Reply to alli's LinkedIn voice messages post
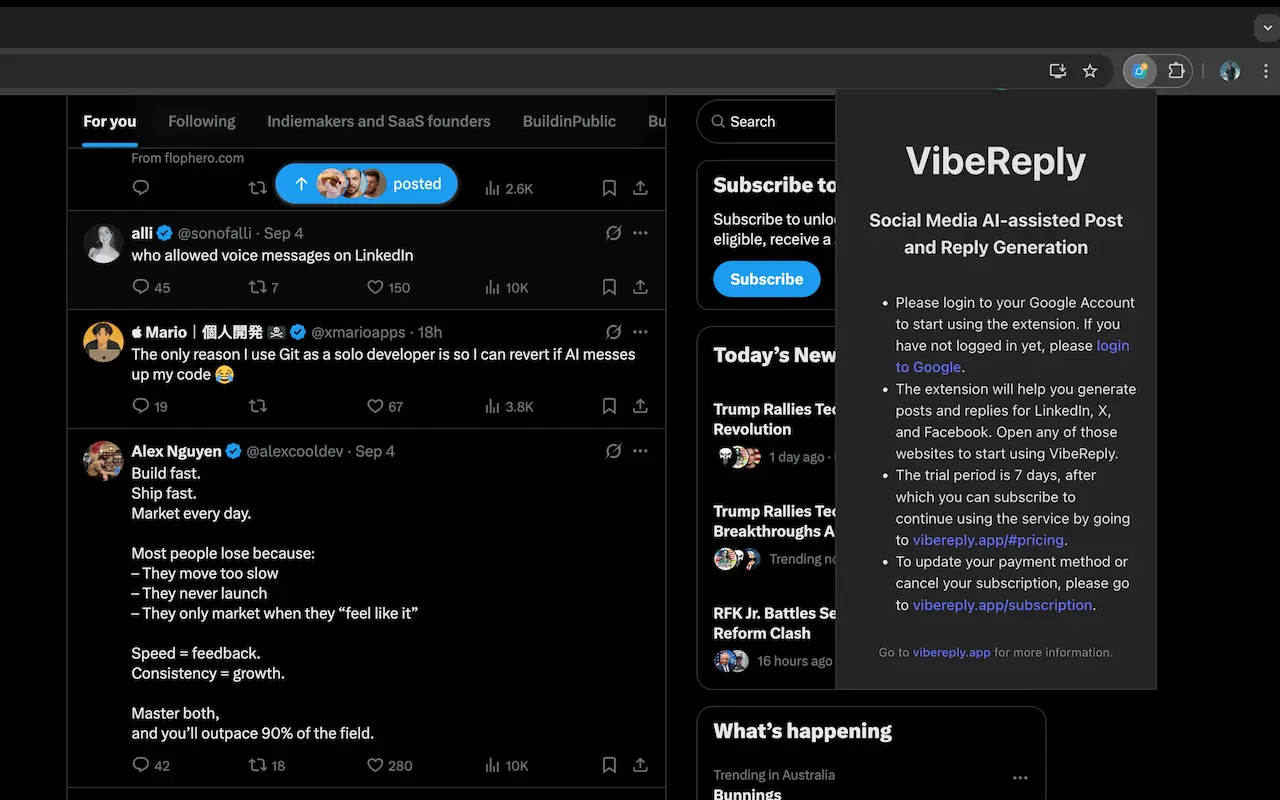 click(151, 287)
